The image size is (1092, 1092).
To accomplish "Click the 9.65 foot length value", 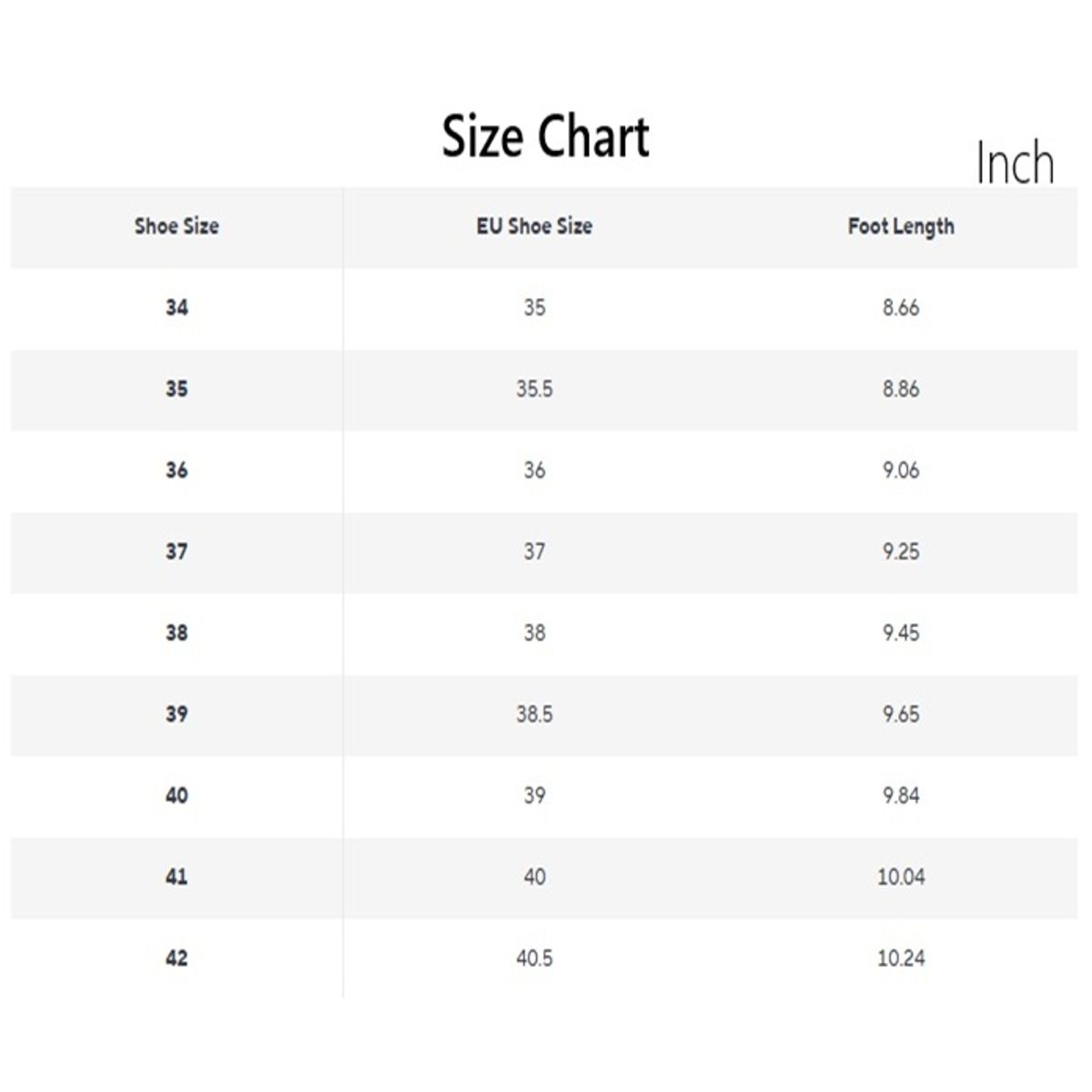I will click(901, 714).
